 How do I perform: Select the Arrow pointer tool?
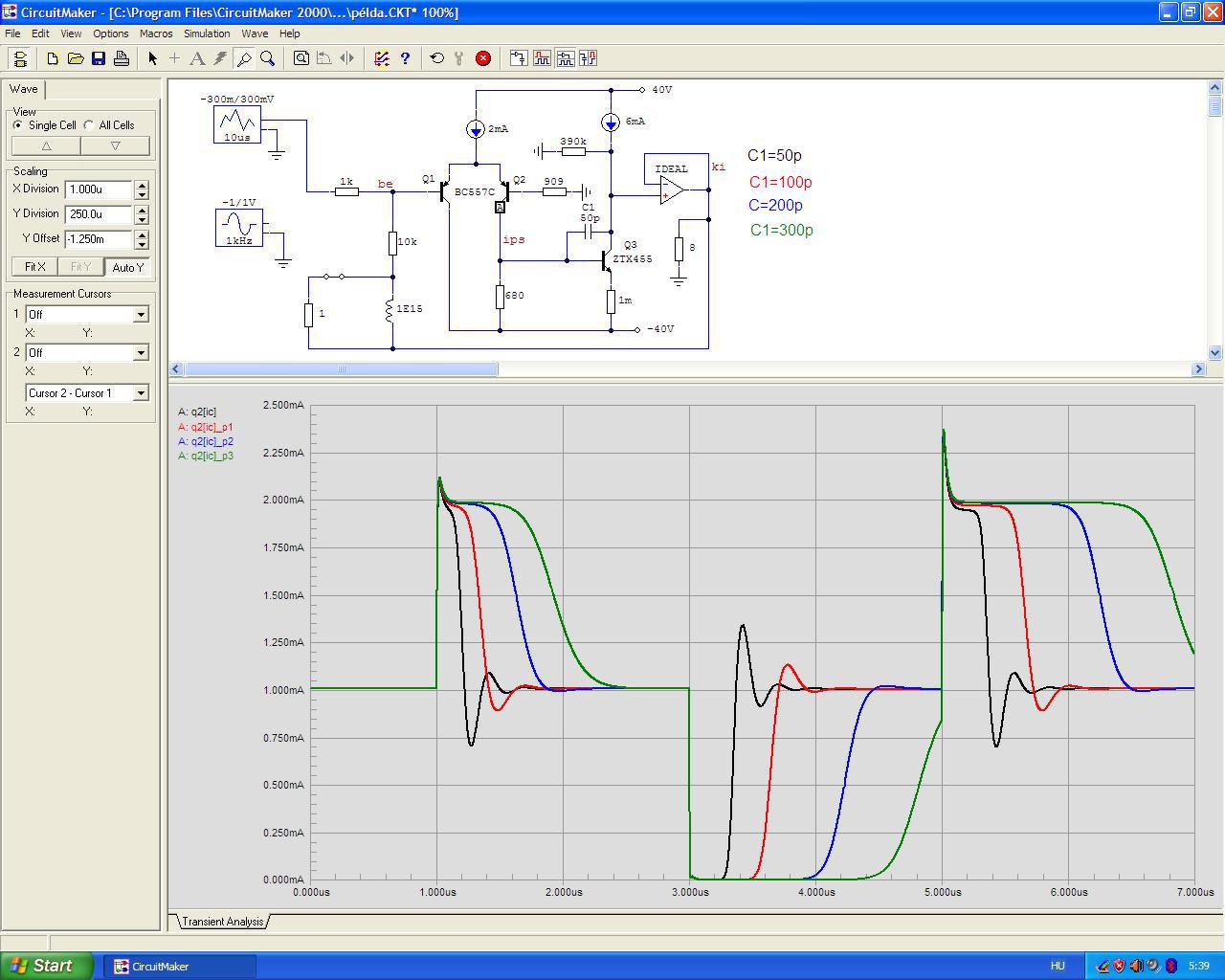click(152, 58)
